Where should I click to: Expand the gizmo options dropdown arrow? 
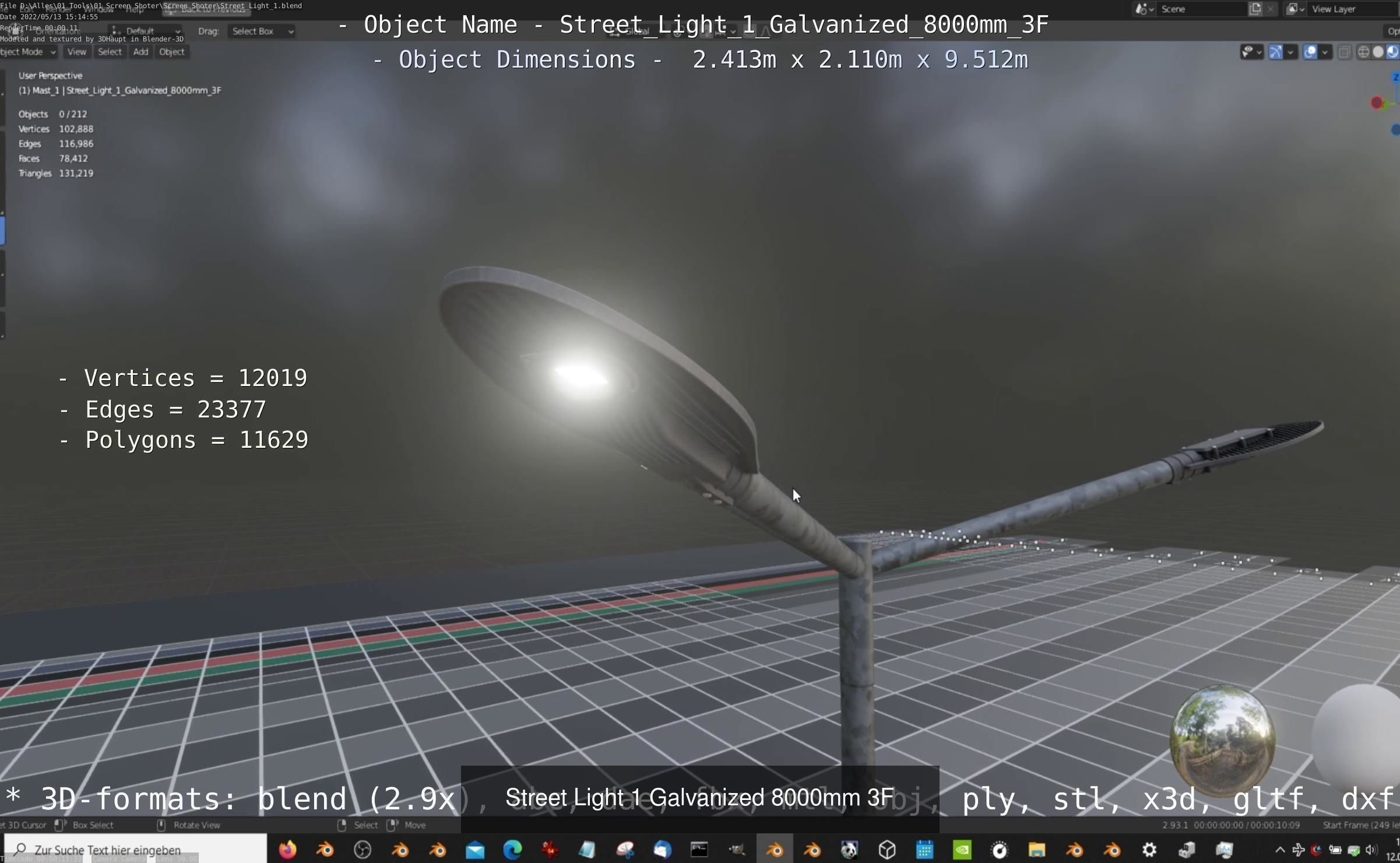(1290, 52)
